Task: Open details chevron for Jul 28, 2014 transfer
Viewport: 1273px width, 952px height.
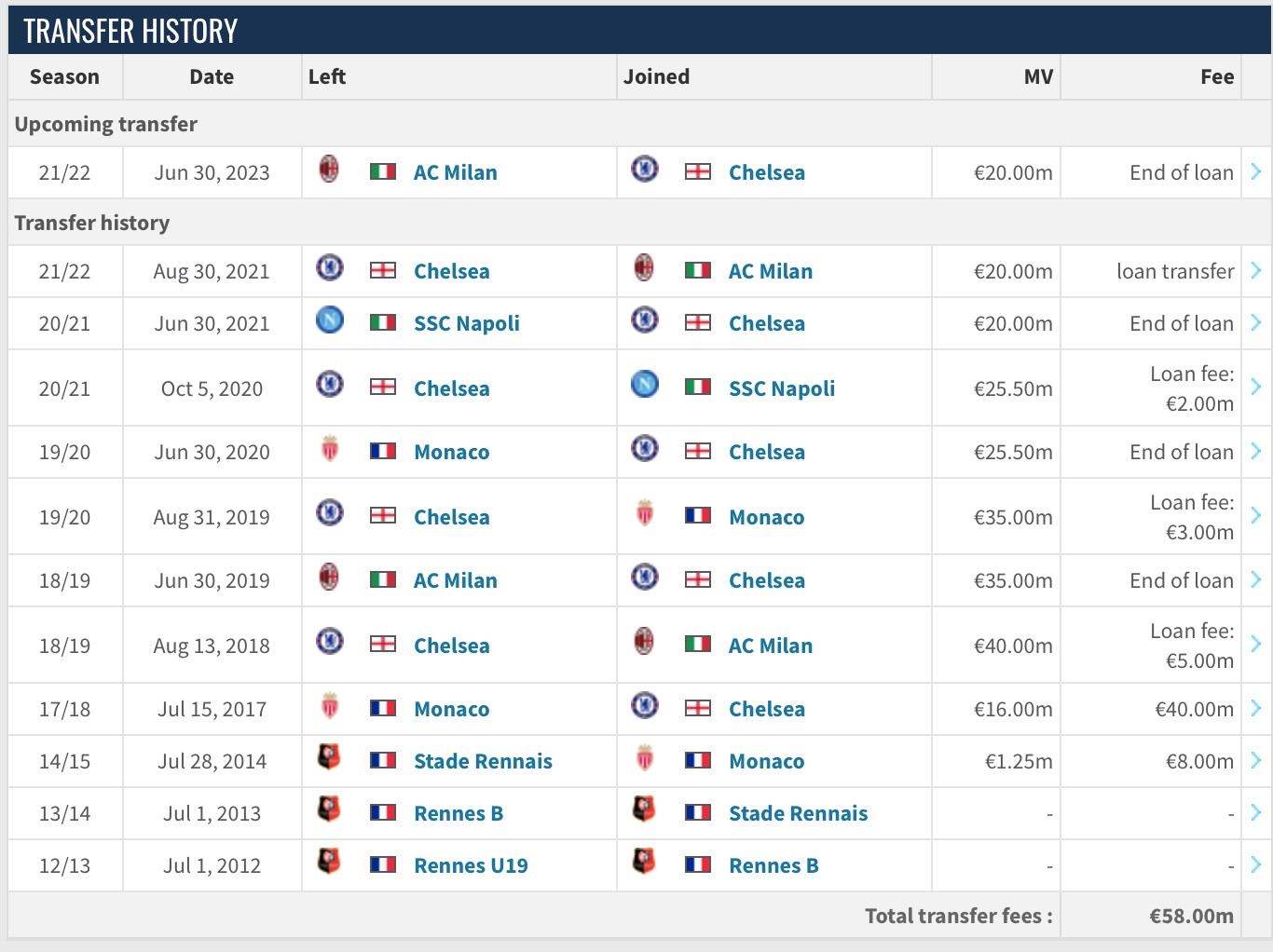Action: point(1256,760)
